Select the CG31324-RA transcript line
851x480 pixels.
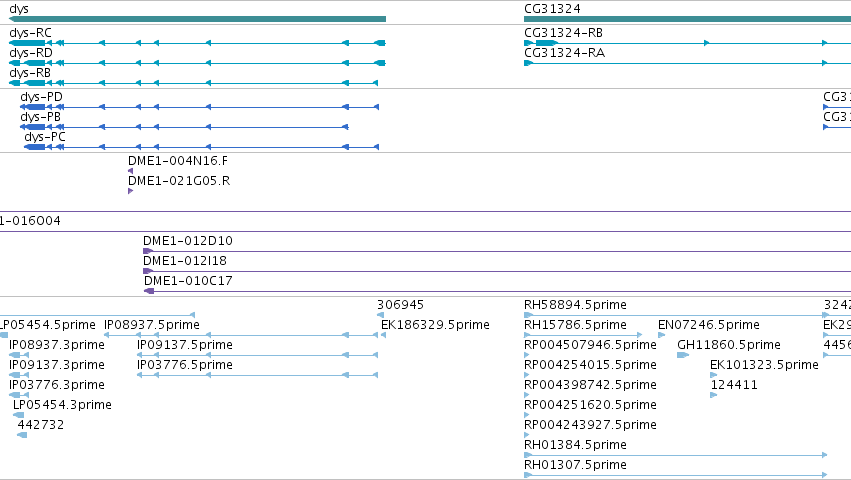point(687,63)
